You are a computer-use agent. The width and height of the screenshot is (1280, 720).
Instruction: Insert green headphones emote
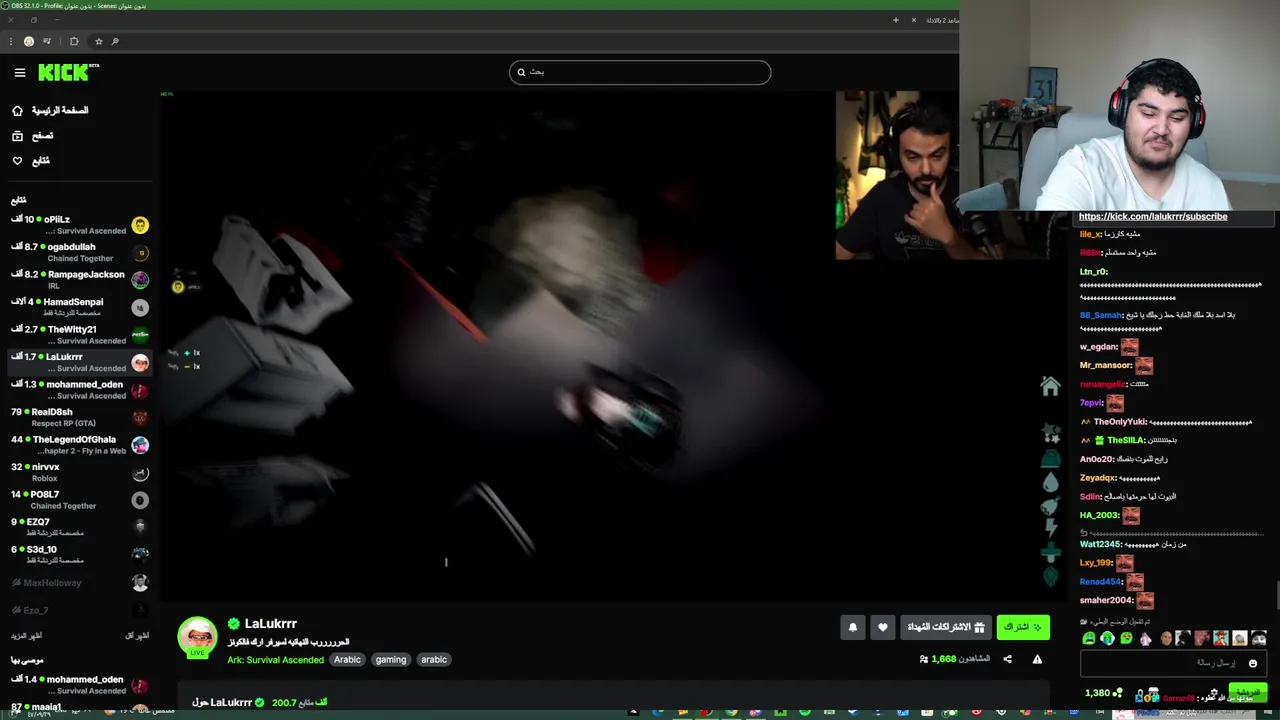pyautogui.click(x=1108, y=638)
